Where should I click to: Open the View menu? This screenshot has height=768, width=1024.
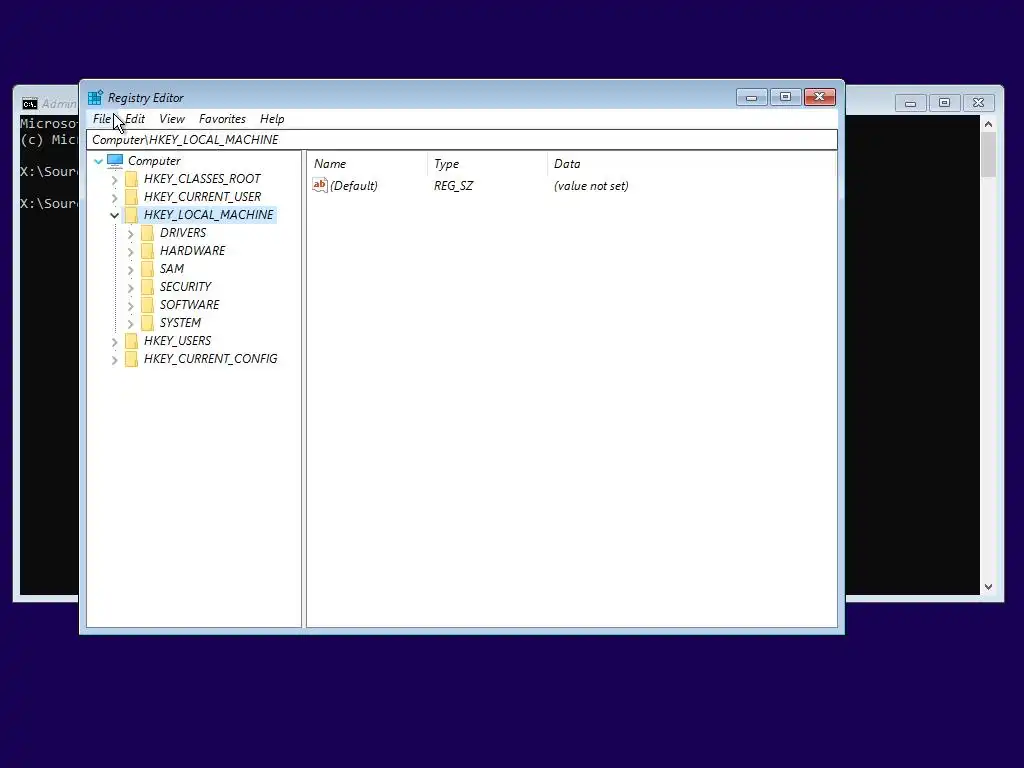[172, 119]
